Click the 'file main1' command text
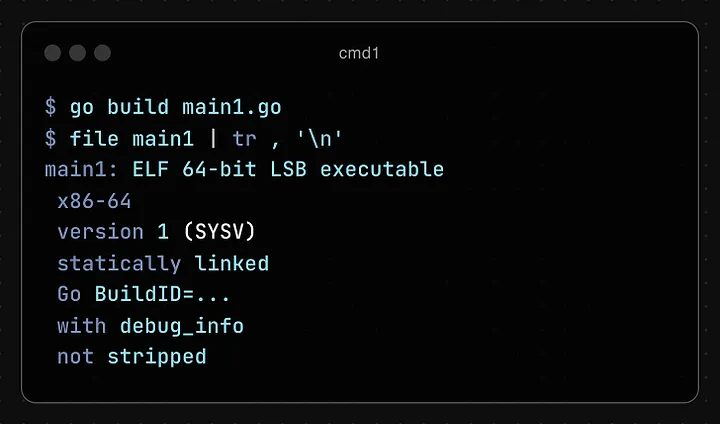Viewport: 720px width, 424px height. click(132, 139)
